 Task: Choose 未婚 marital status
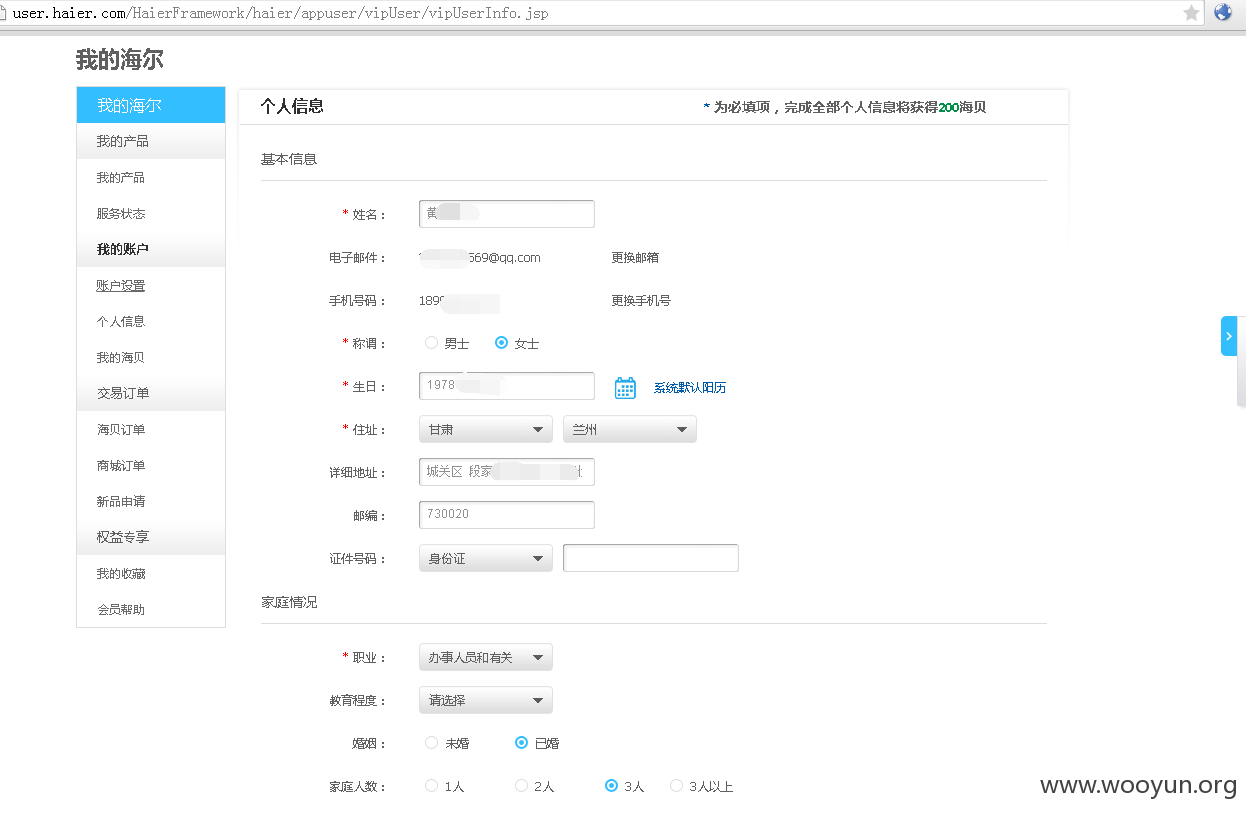coord(432,743)
